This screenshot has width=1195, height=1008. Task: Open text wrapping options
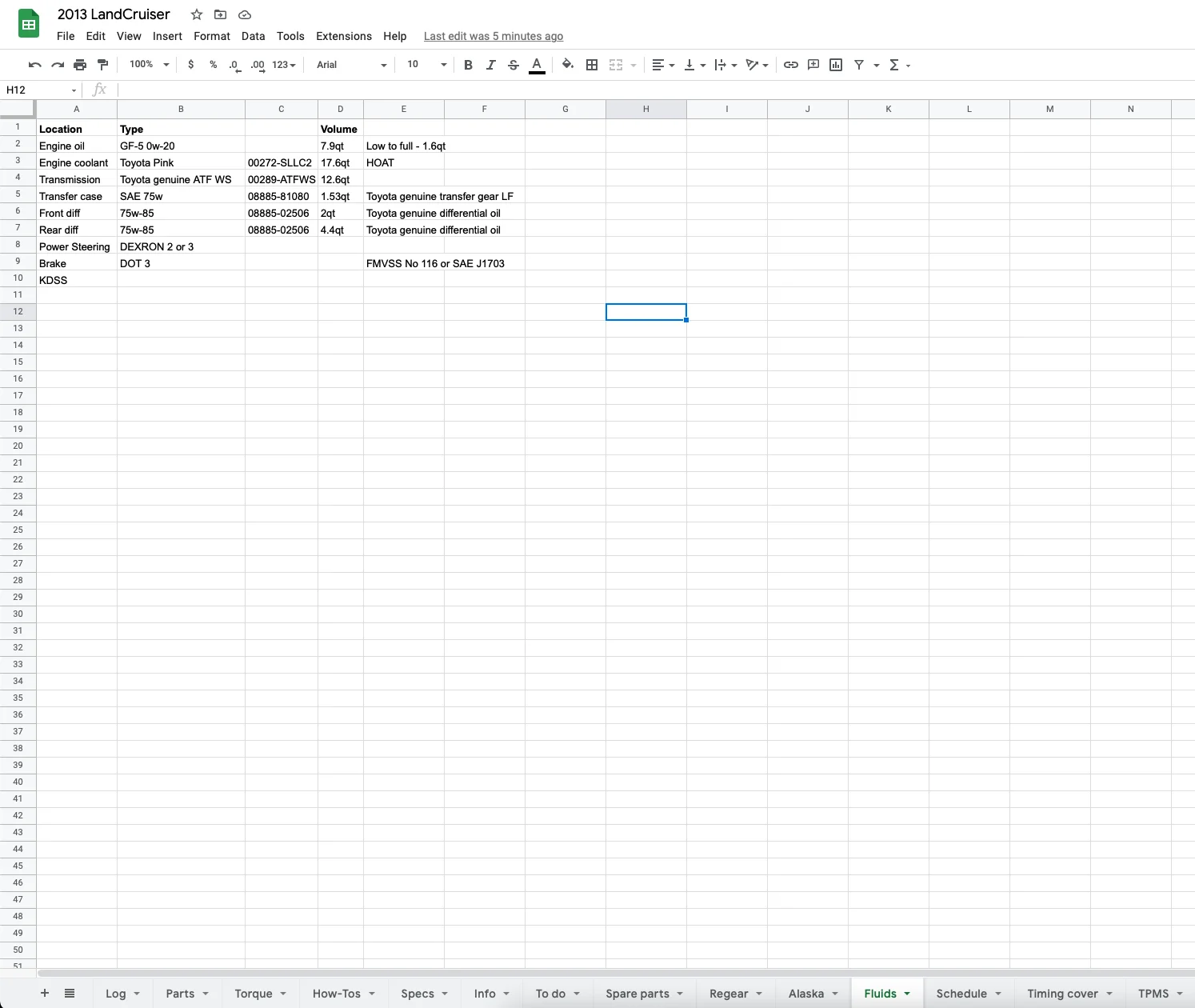click(725, 65)
